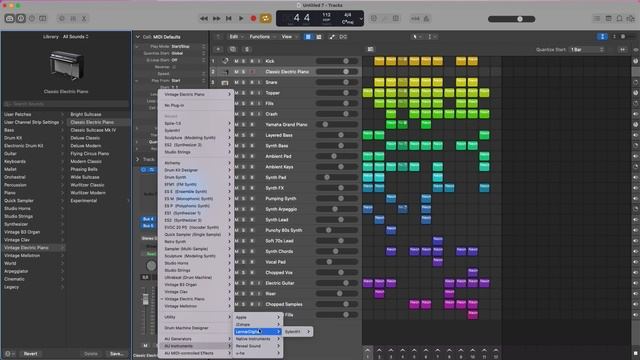
Task: Click the Search Sounds field
Action: [66, 104]
